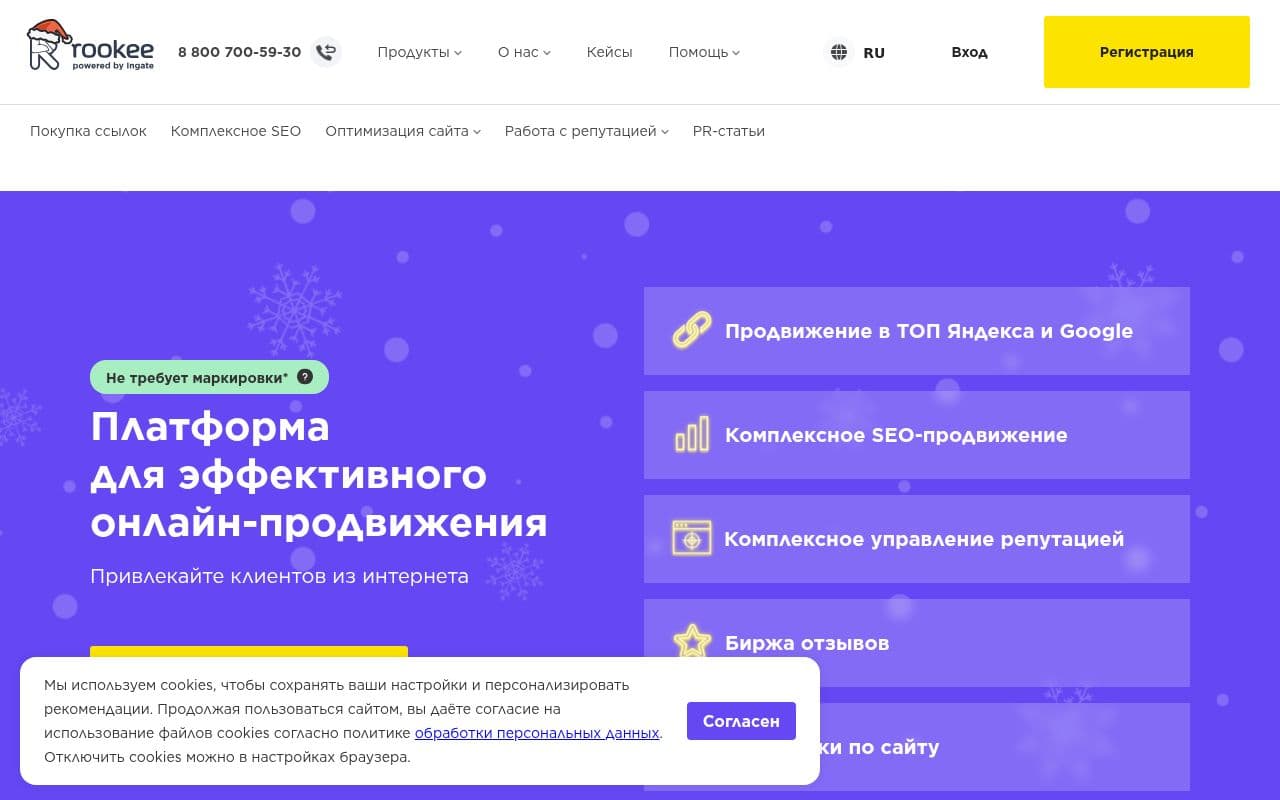Open the Помощь dropdown menu
Screen dimensions: 1280x800
(704, 52)
